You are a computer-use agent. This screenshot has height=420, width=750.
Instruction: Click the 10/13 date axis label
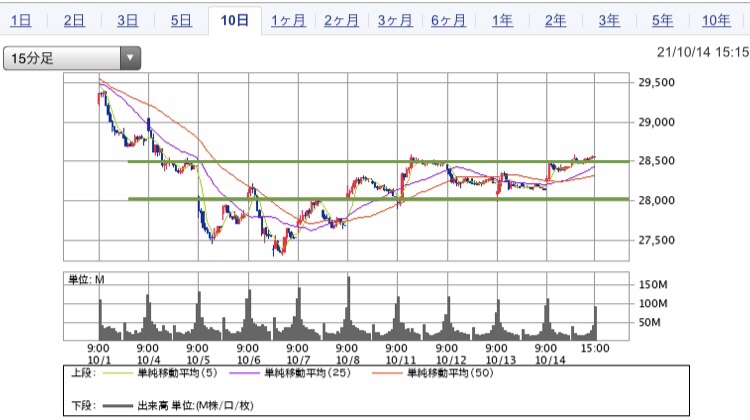[x=501, y=360]
